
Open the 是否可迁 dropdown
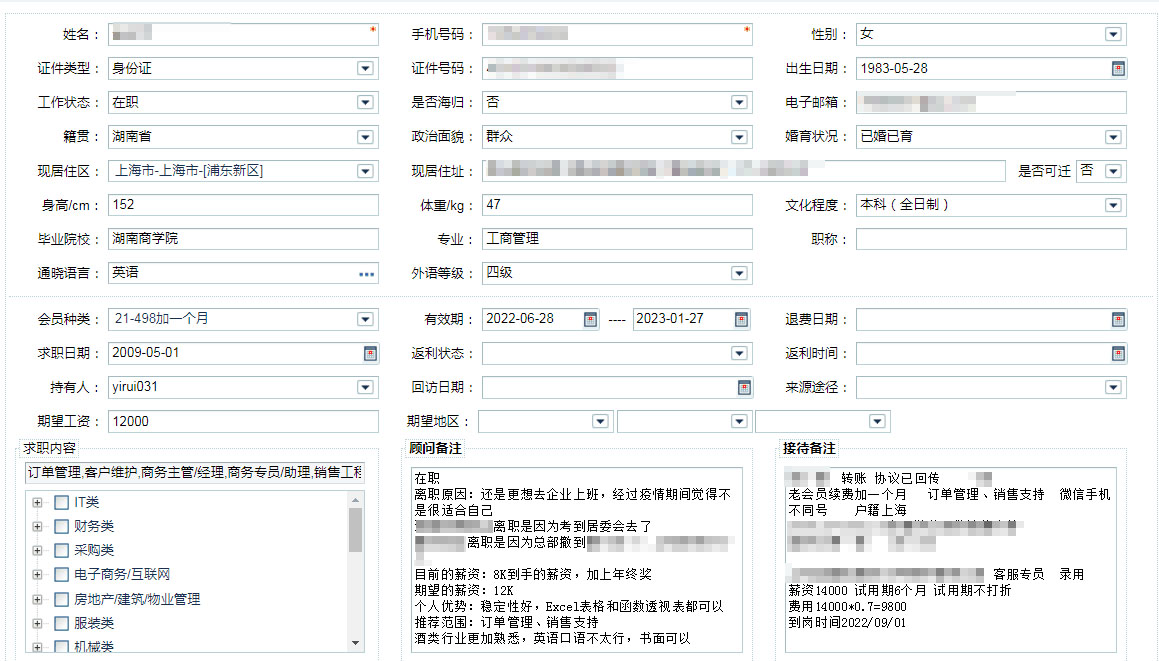[x=1112, y=172]
